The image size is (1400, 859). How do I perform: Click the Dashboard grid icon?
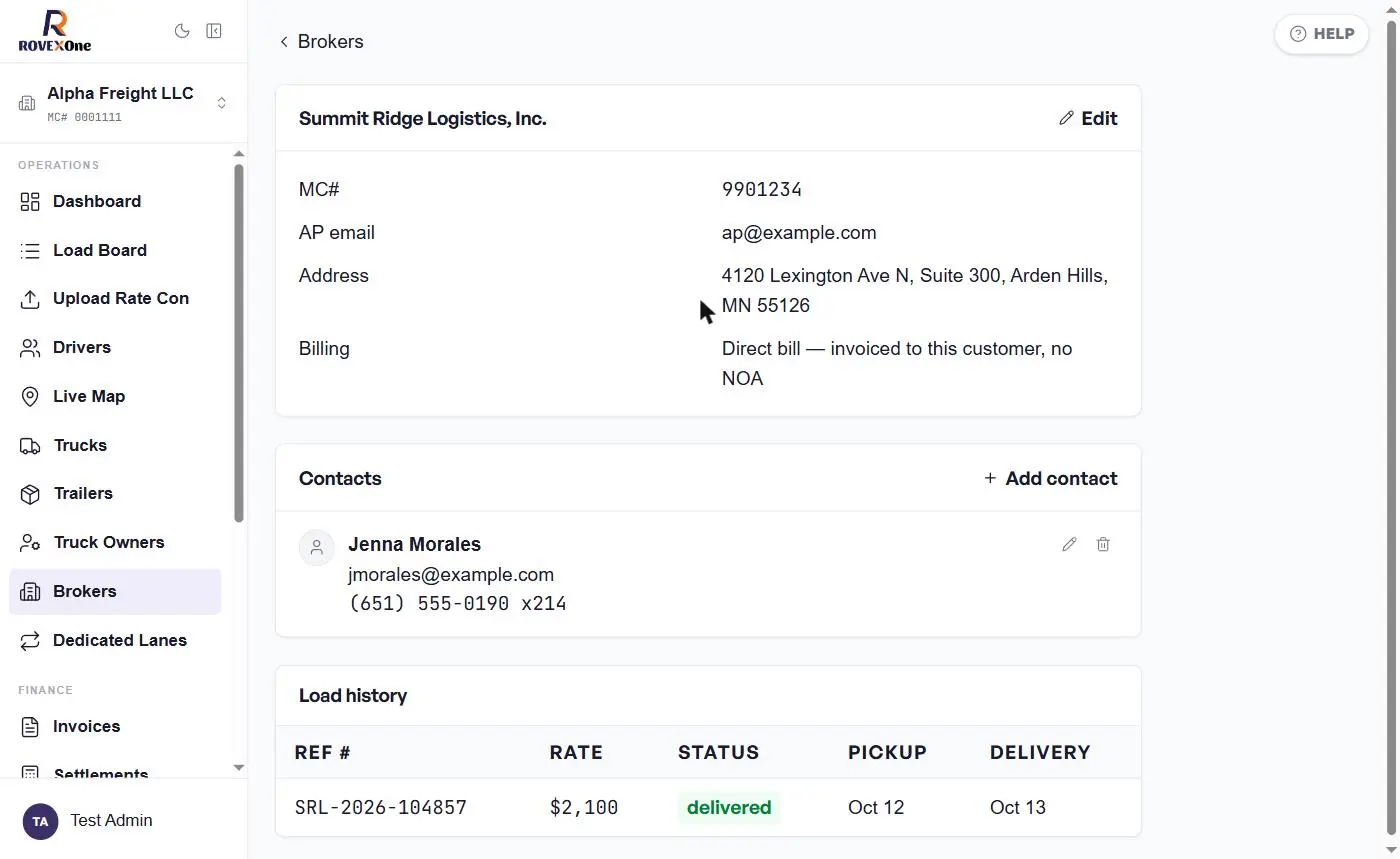(30, 201)
